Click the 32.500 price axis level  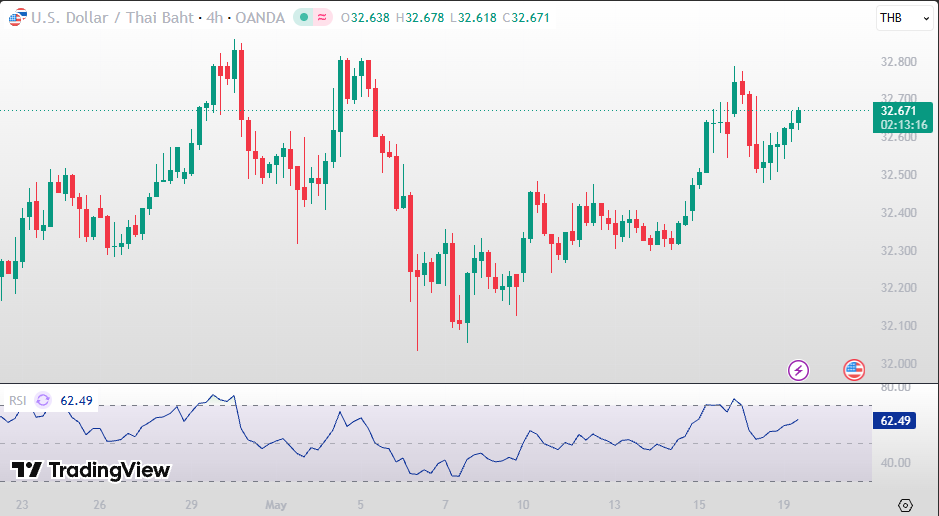pyautogui.click(x=899, y=175)
